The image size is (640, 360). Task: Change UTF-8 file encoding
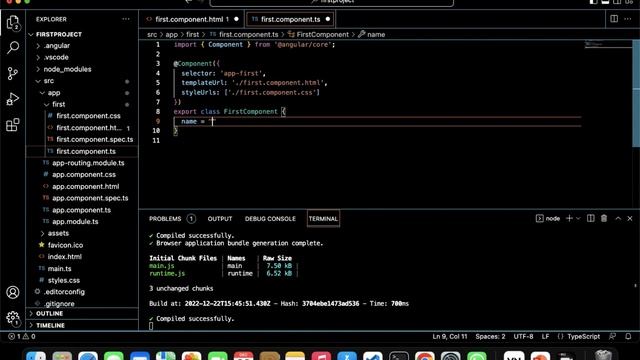pos(523,336)
